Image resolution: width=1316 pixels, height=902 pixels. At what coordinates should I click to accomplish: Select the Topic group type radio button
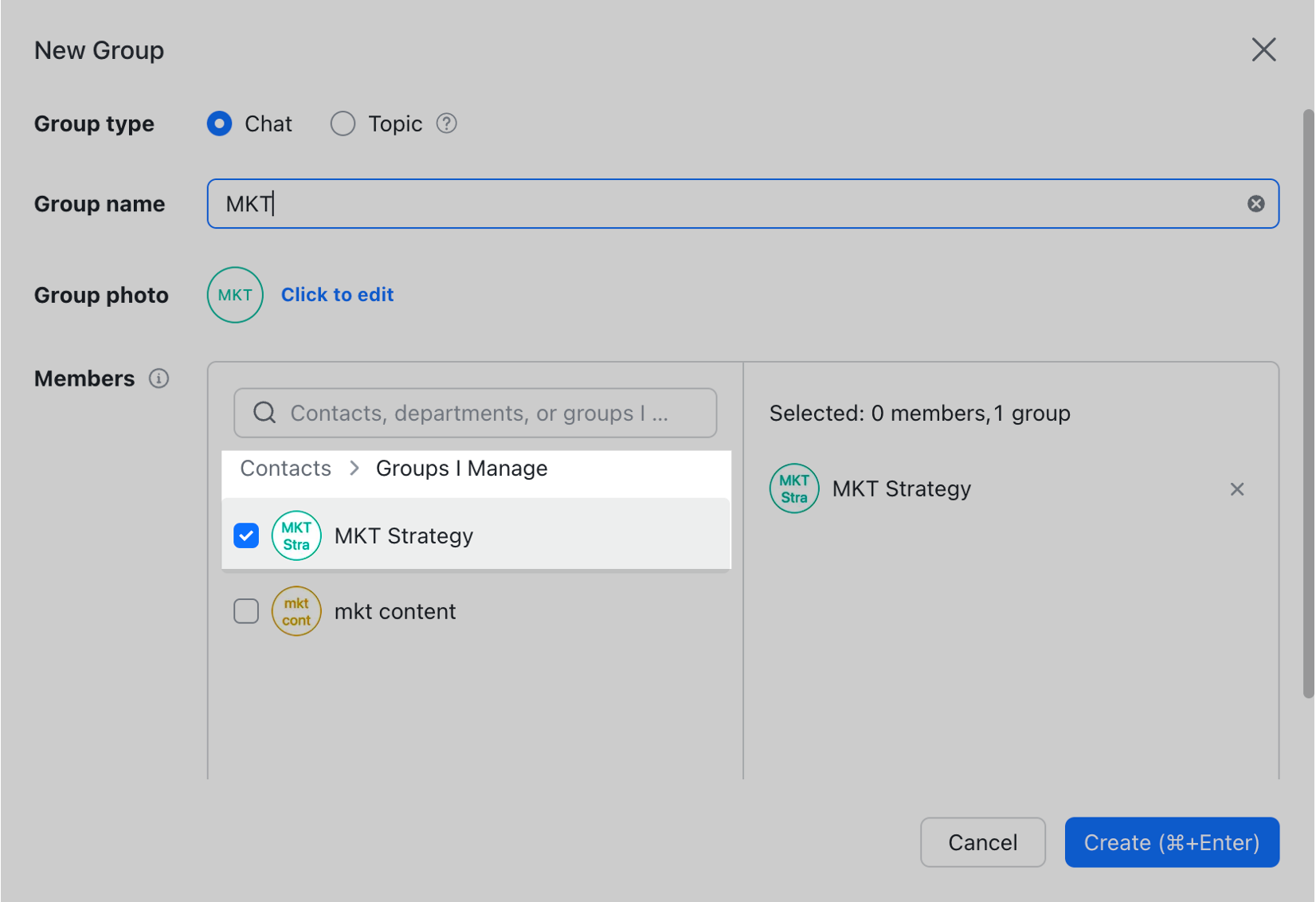coord(343,124)
